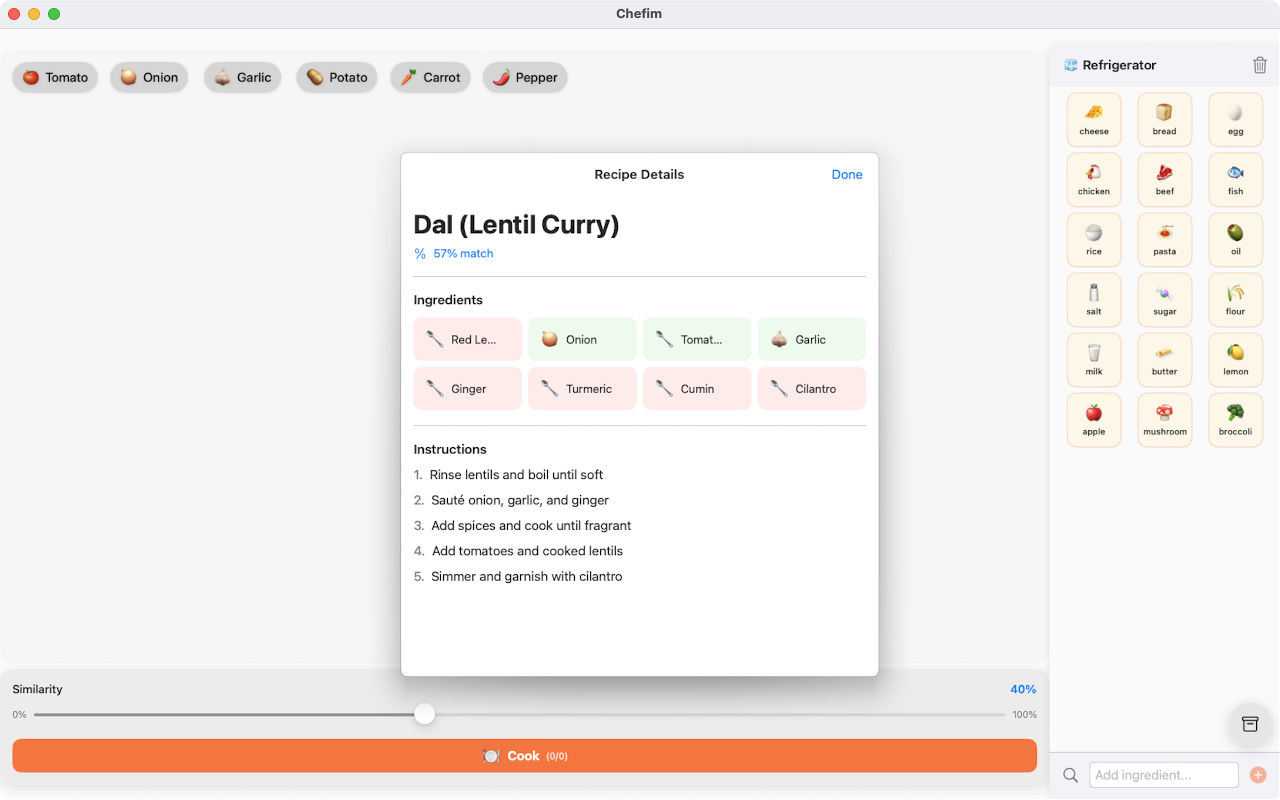
Task: Select the fish ingredient tile
Action: (1235, 180)
